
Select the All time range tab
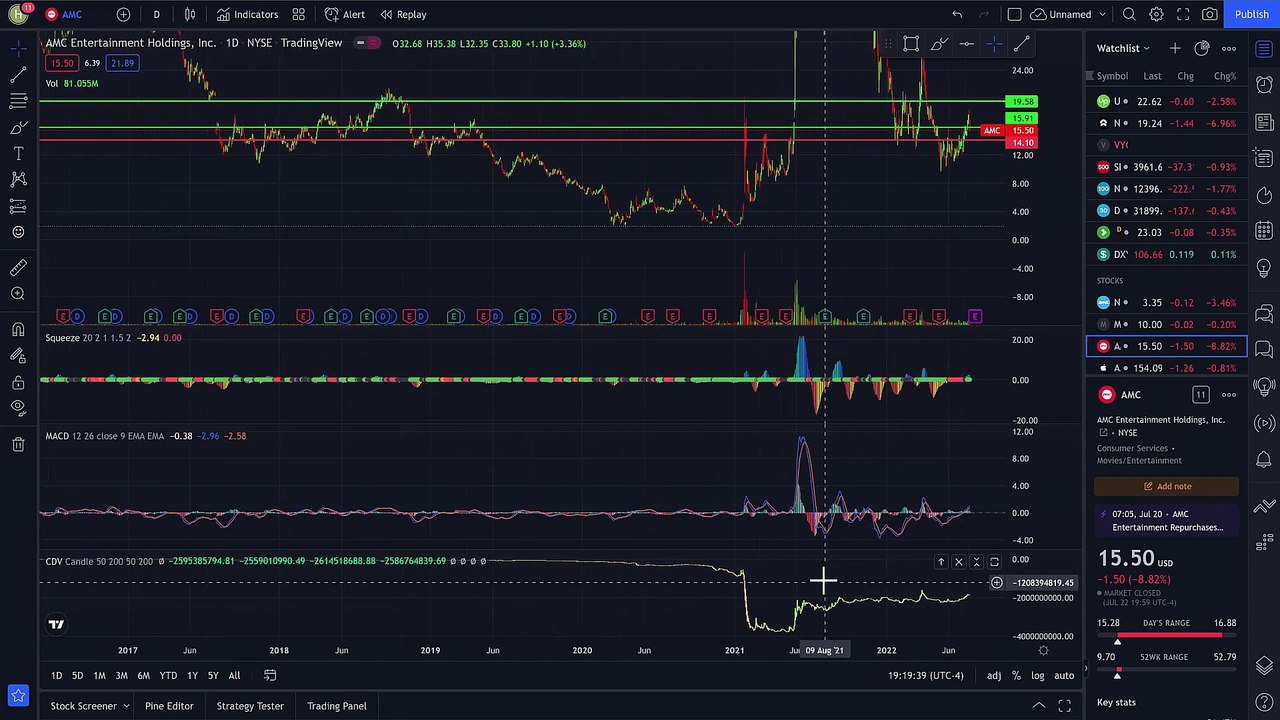234,676
